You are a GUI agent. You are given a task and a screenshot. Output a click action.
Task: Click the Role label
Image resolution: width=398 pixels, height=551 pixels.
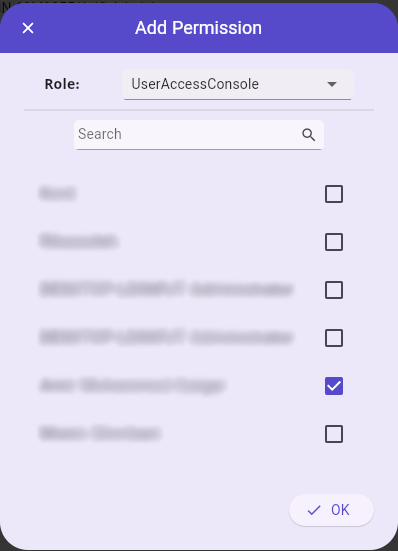pyautogui.click(x=62, y=84)
